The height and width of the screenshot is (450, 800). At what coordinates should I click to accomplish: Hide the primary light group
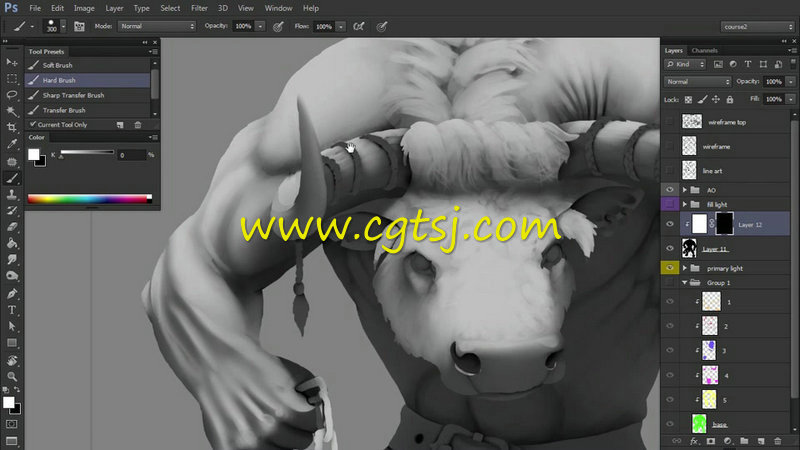tap(670, 268)
